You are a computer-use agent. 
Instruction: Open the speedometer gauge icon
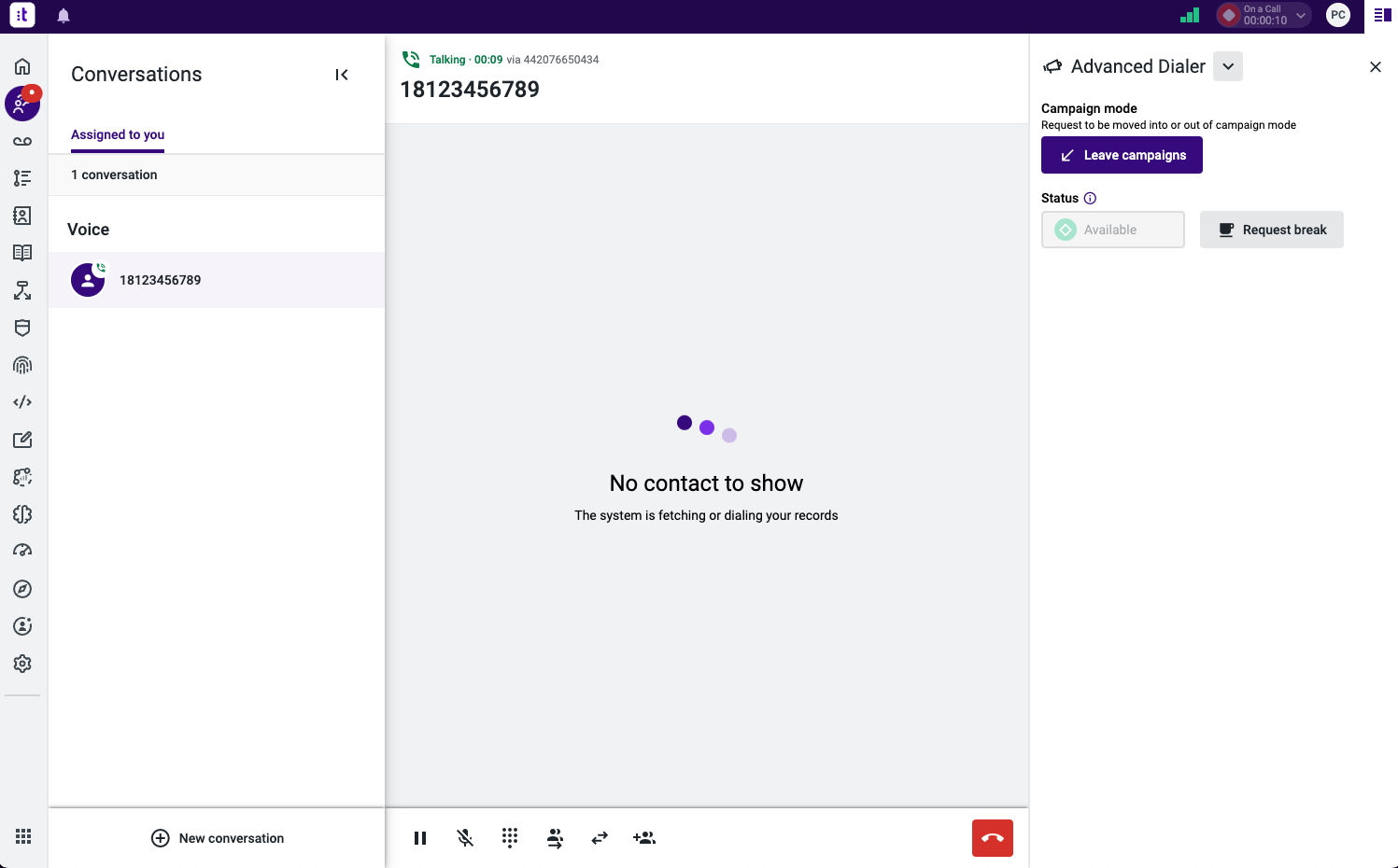(22, 552)
